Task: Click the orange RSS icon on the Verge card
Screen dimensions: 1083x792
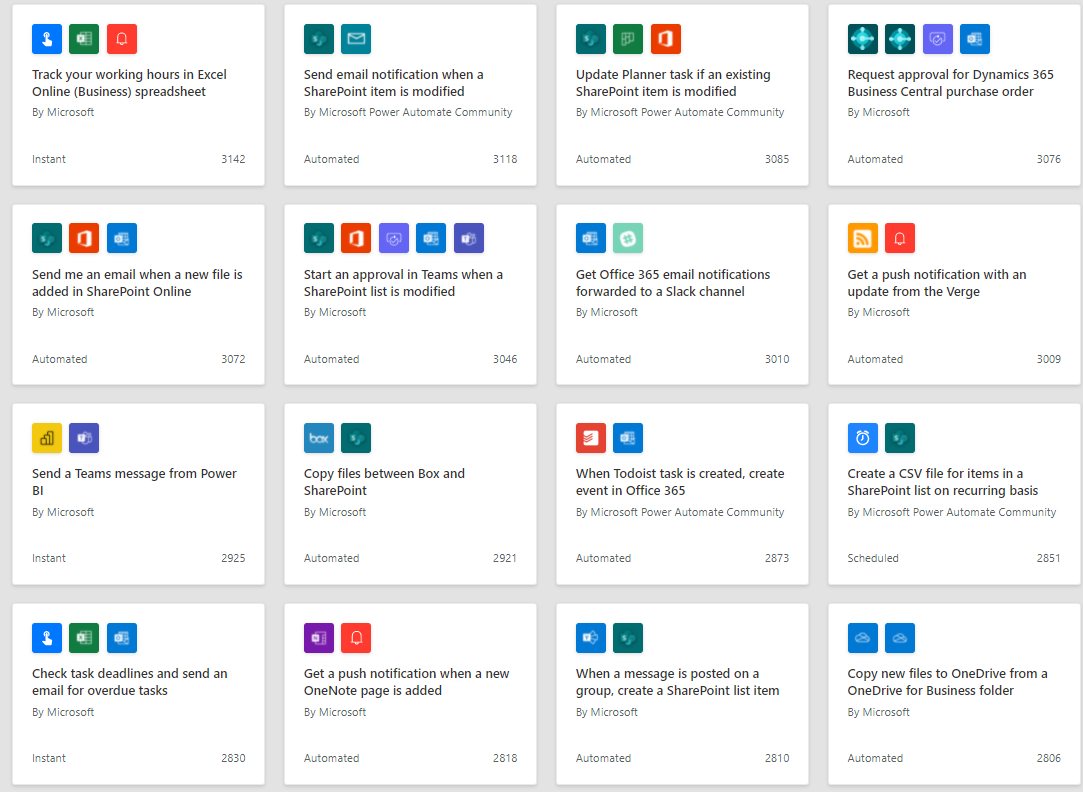Action: click(x=863, y=238)
